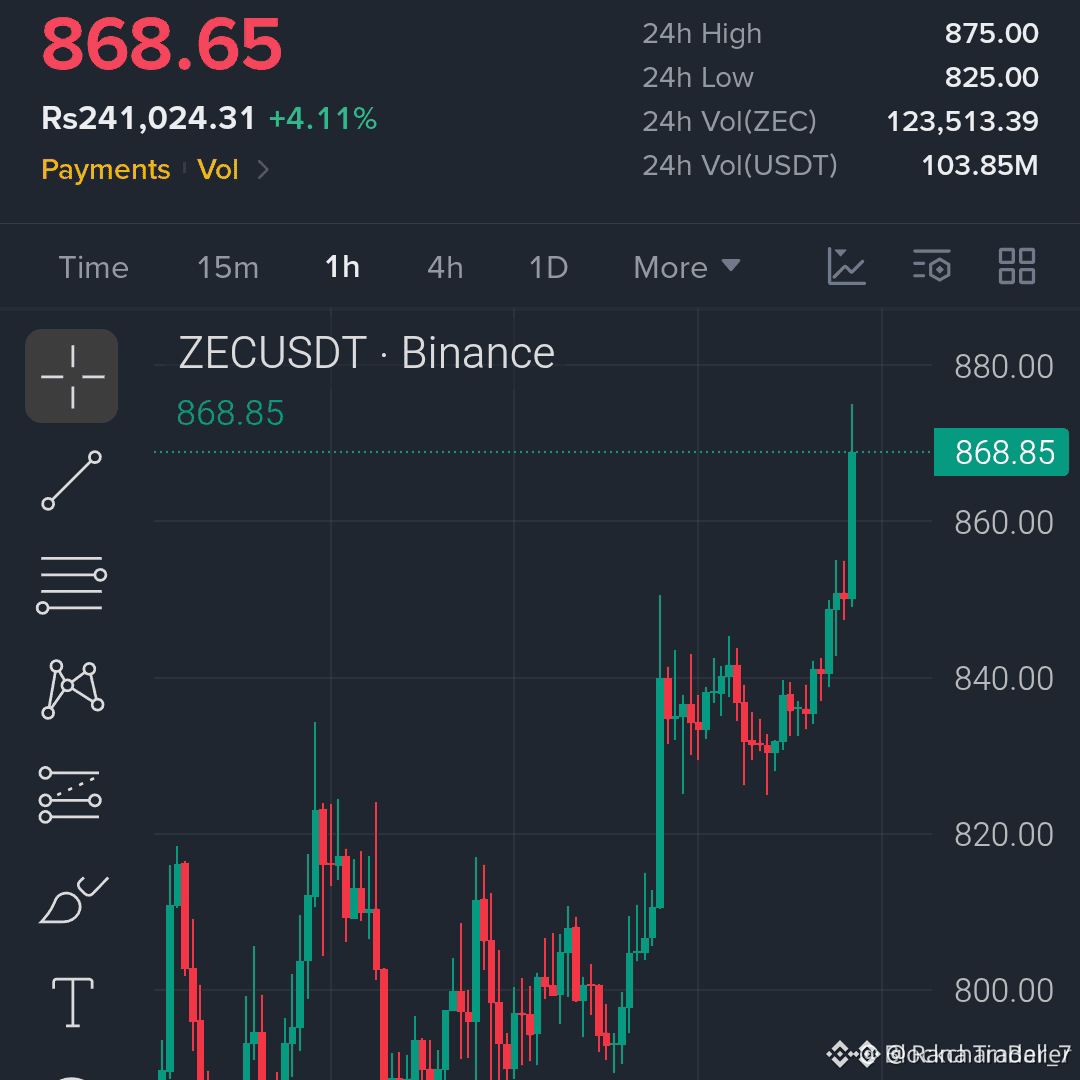Select the crosshair cursor tool
1080x1080 pixels.
[72, 376]
